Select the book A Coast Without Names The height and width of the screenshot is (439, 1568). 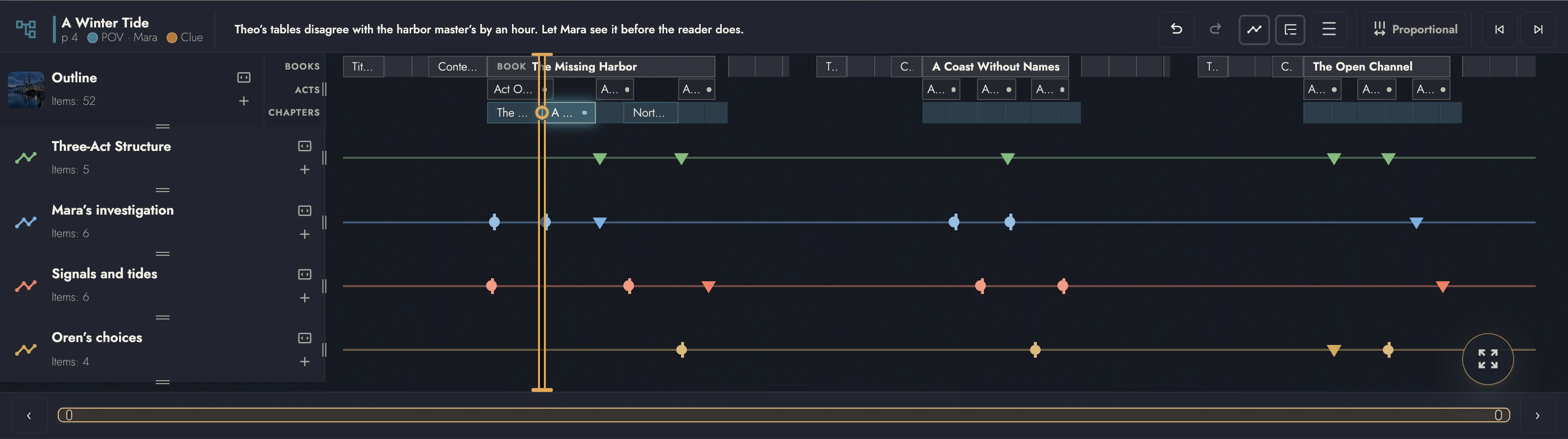tap(995, 66)
